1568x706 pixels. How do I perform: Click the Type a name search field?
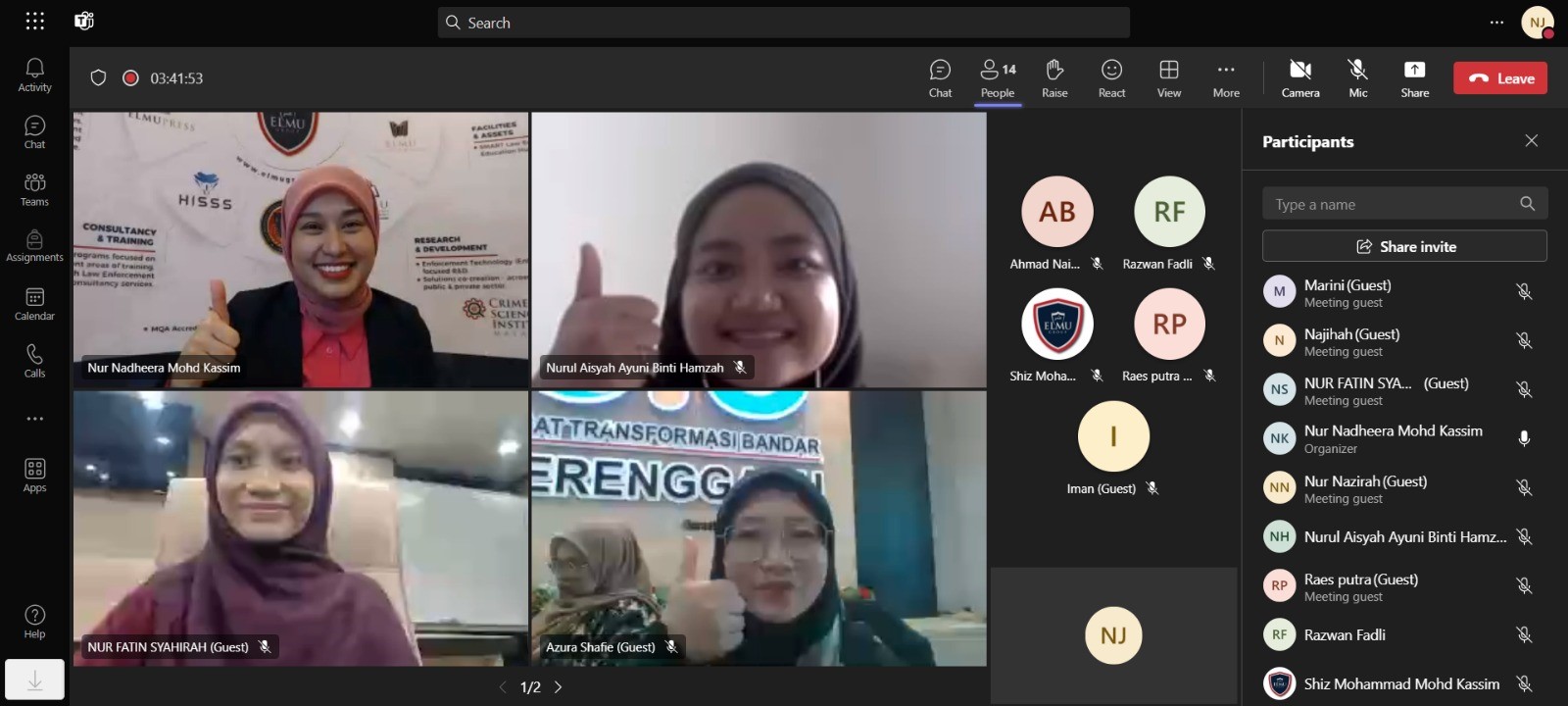point(1392,204)
